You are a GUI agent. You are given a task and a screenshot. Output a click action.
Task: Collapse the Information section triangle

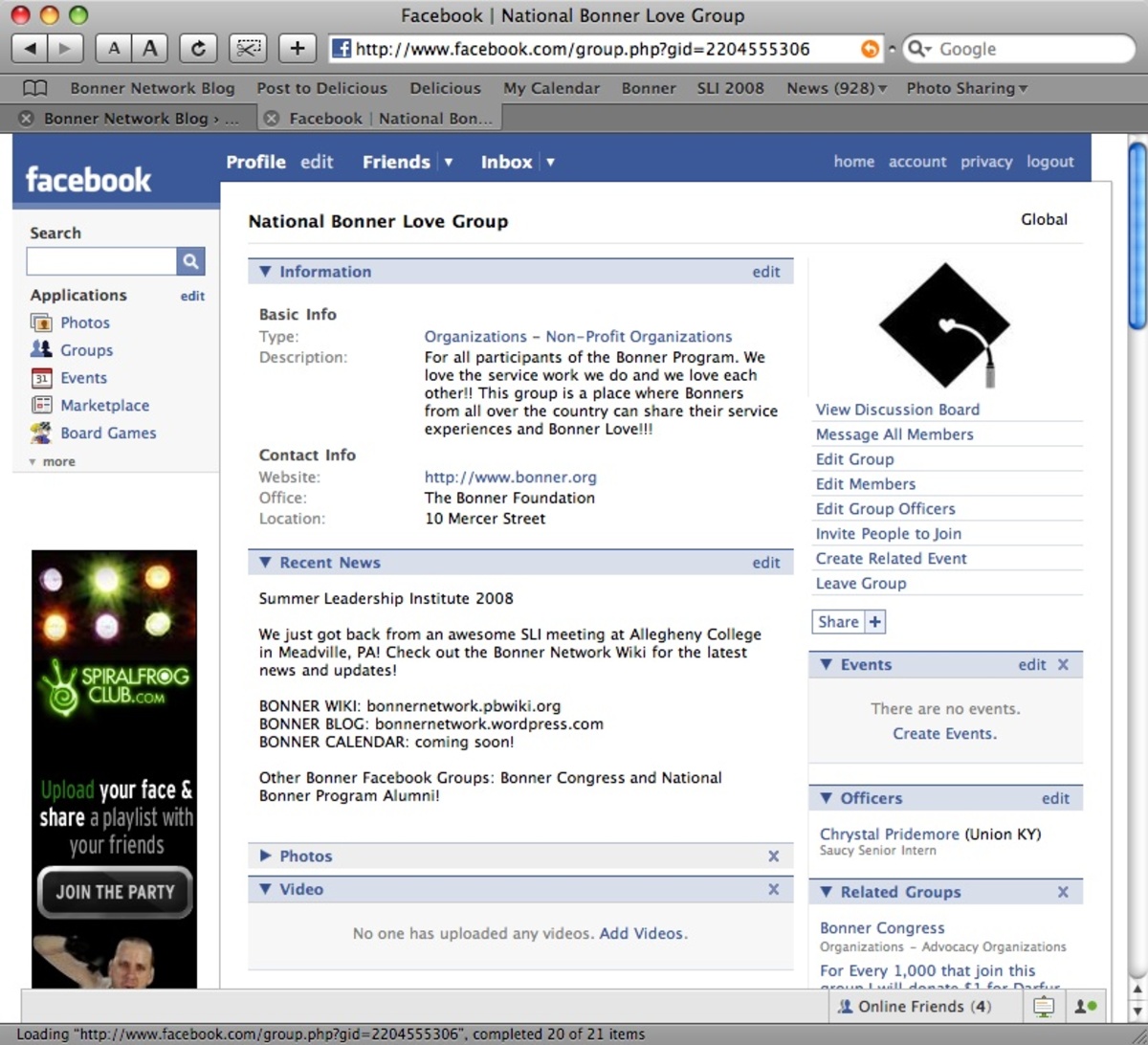[x=265, y=271]
